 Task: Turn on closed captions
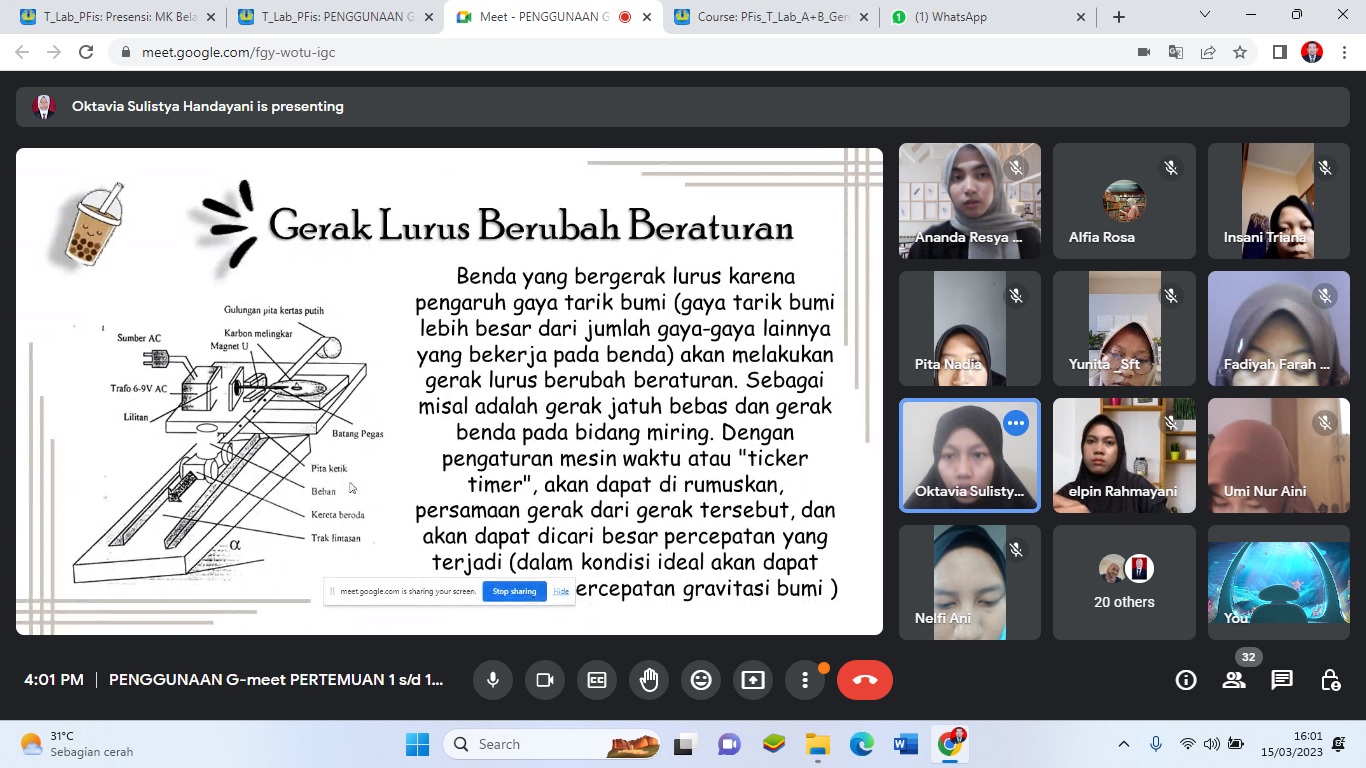click(597, 680)
